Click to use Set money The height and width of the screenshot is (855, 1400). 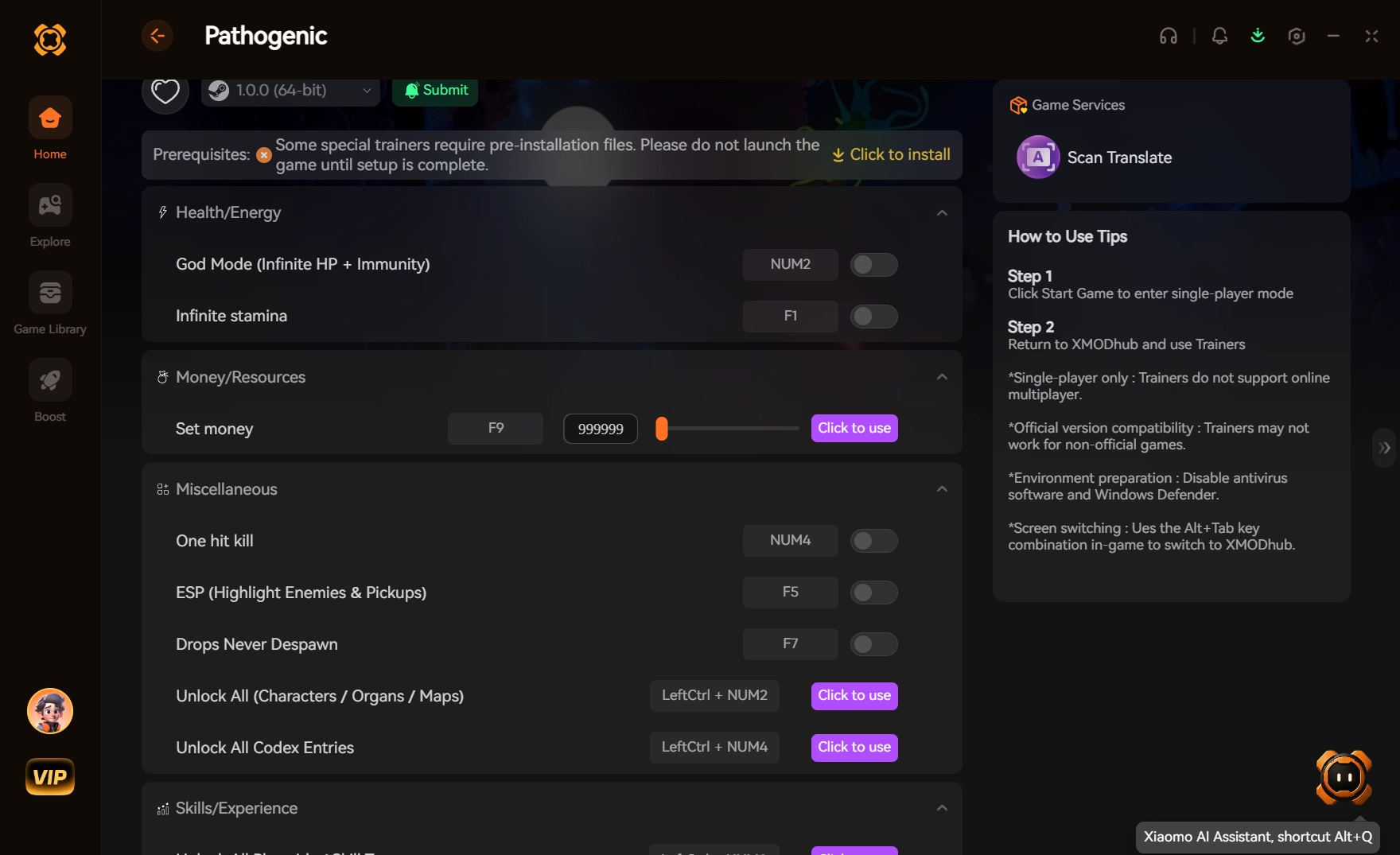click(854, 428)
